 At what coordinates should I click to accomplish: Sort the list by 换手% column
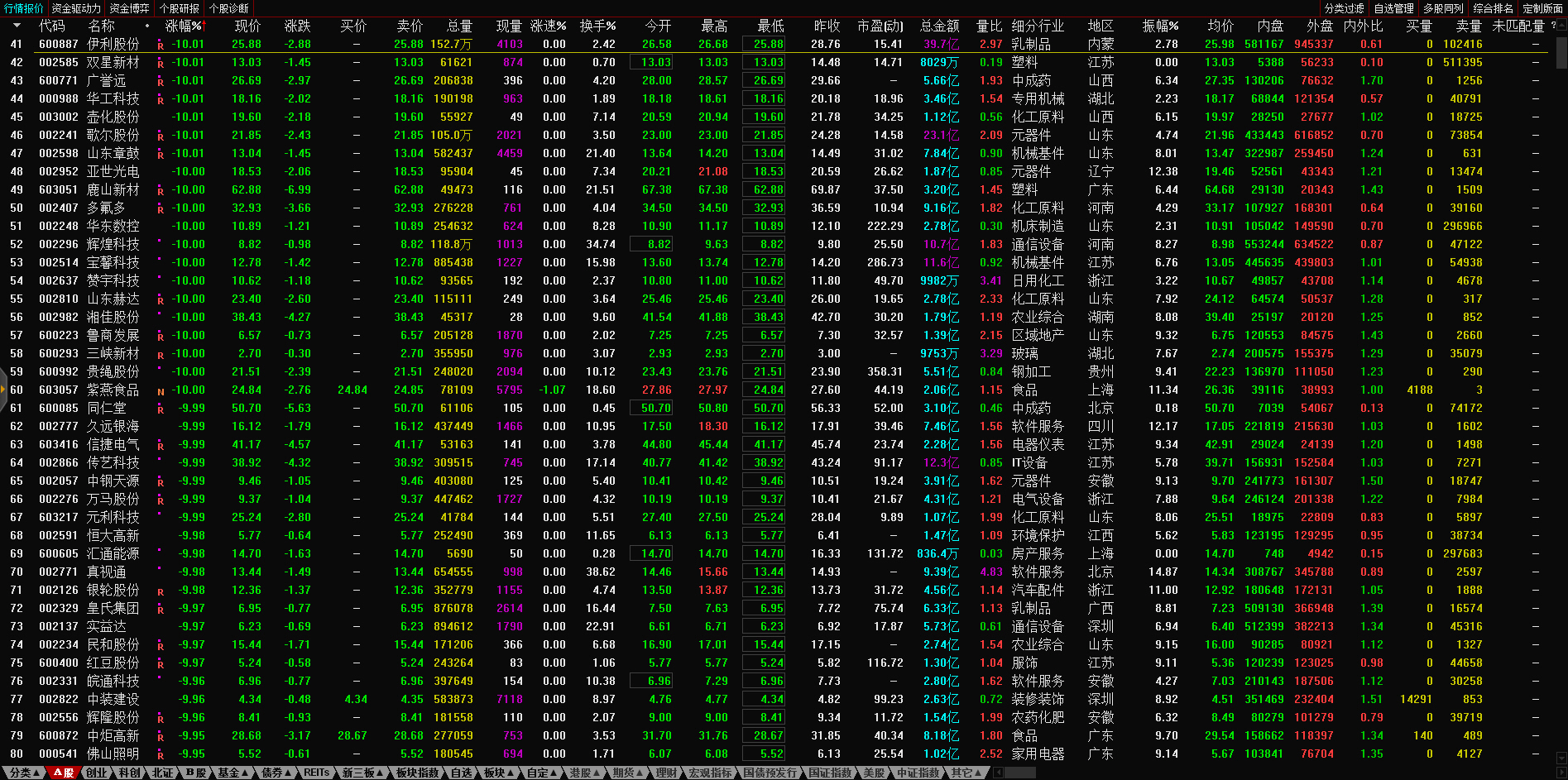(x=597, y=26)
